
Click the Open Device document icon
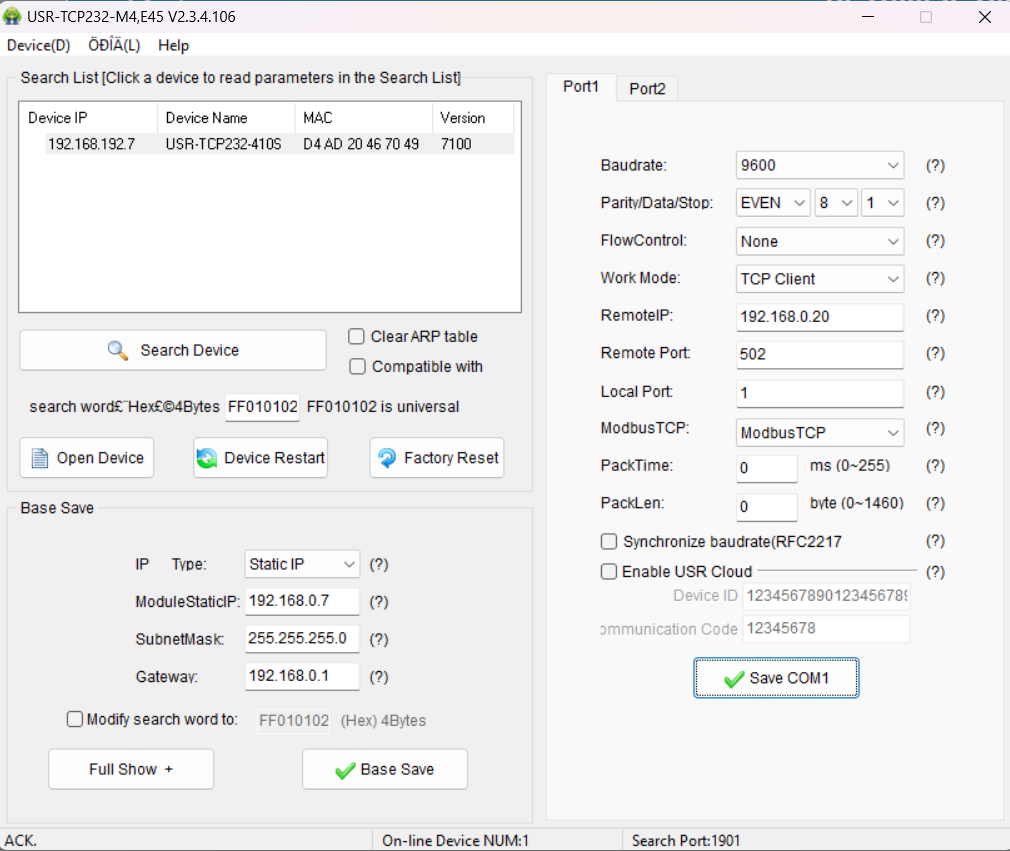click(40, 458)
